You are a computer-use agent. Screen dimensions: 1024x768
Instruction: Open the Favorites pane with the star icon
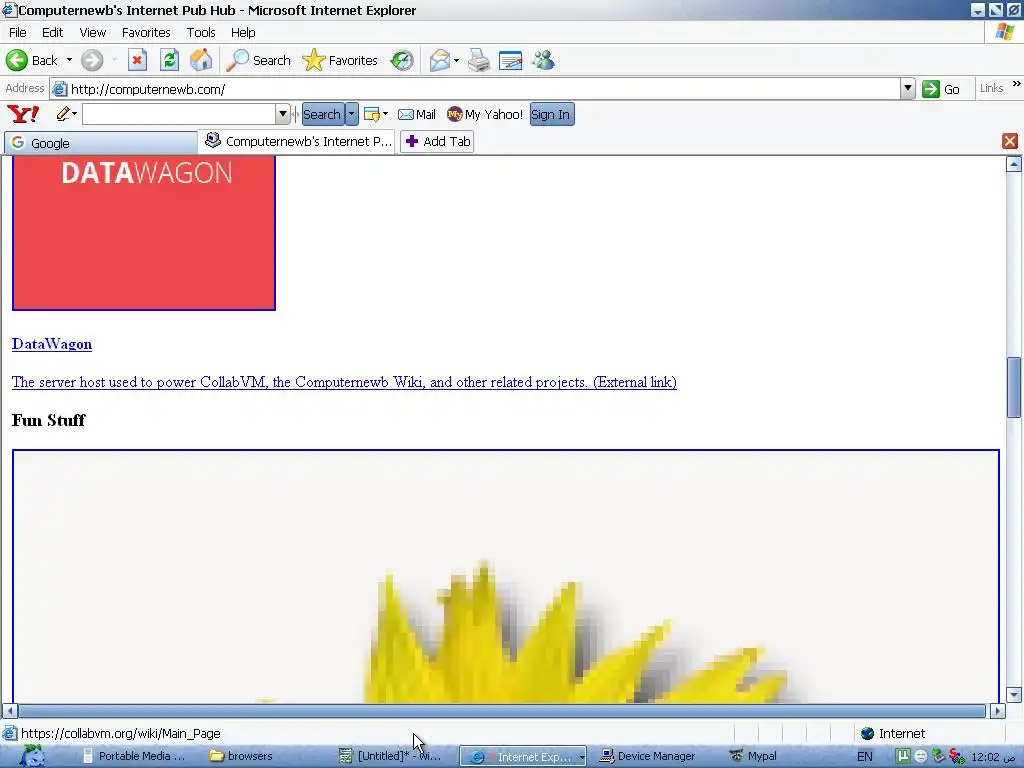(340, 61)
